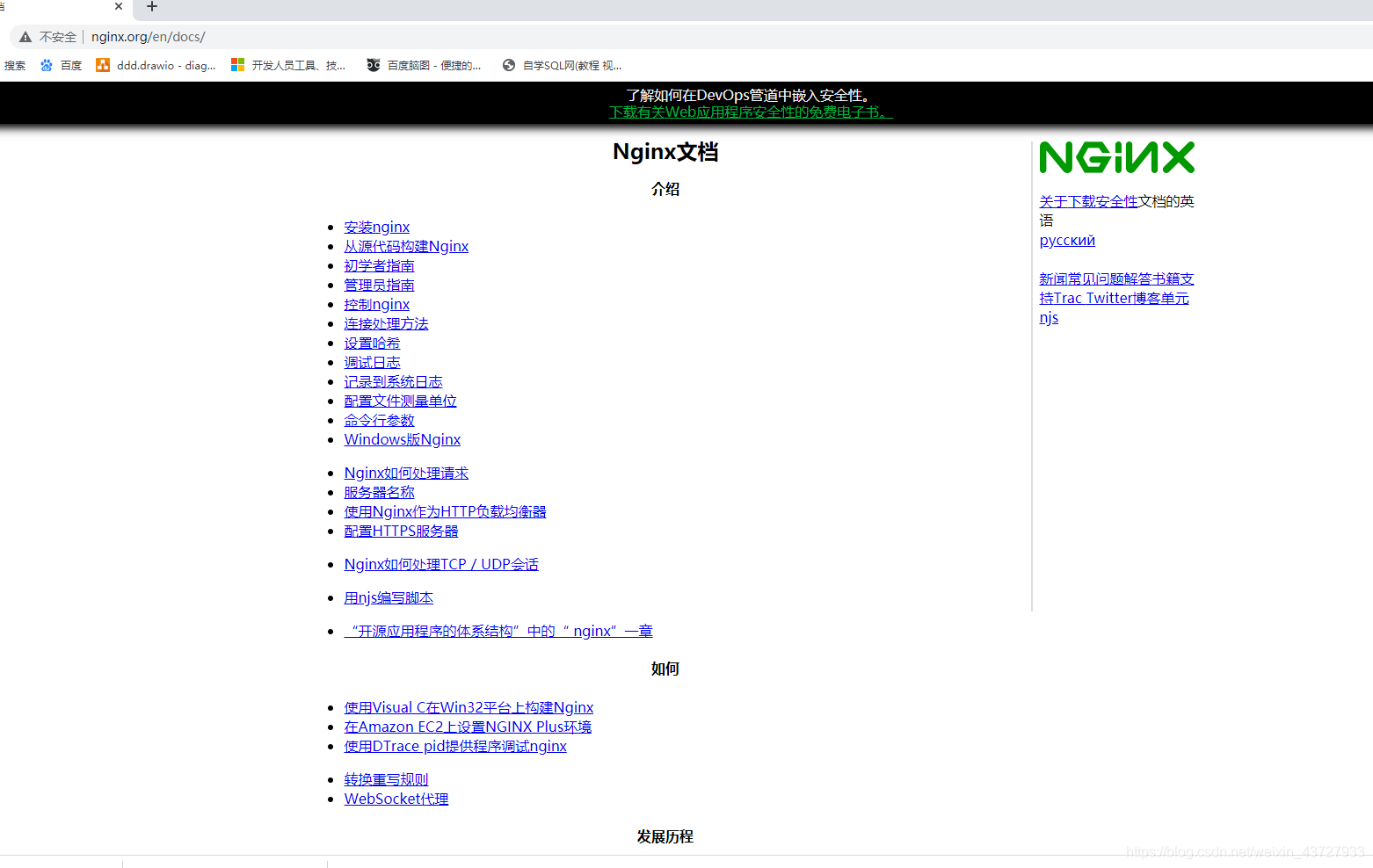The width and height of the screenshot is (1373, 868).
Task: Open the 连接处理方法 link
Action: point(386,323)
